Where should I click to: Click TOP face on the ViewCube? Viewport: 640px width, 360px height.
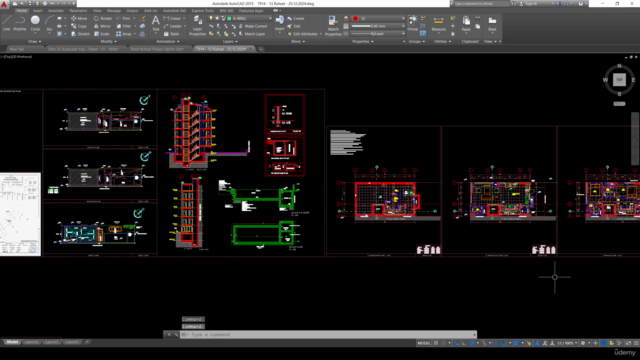[x=619, y=80]
